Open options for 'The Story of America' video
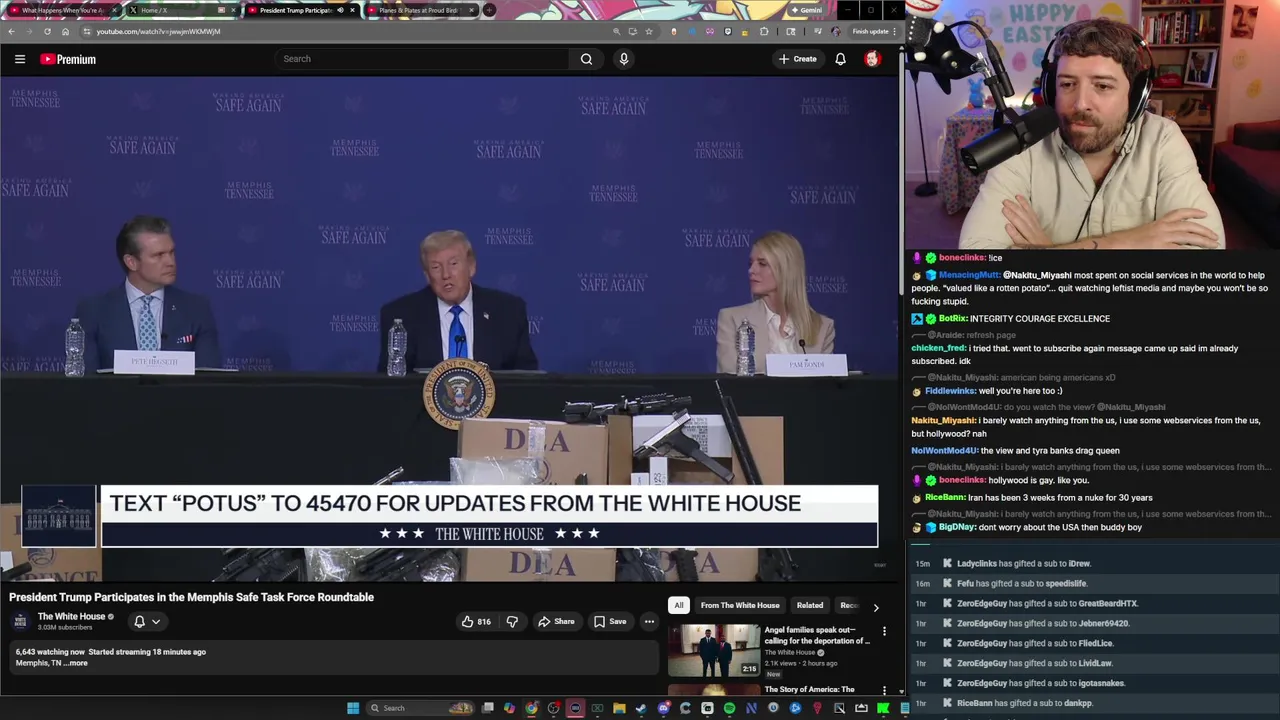Image resolution: width=1280 pixels, height=720 pixels. 884,690
